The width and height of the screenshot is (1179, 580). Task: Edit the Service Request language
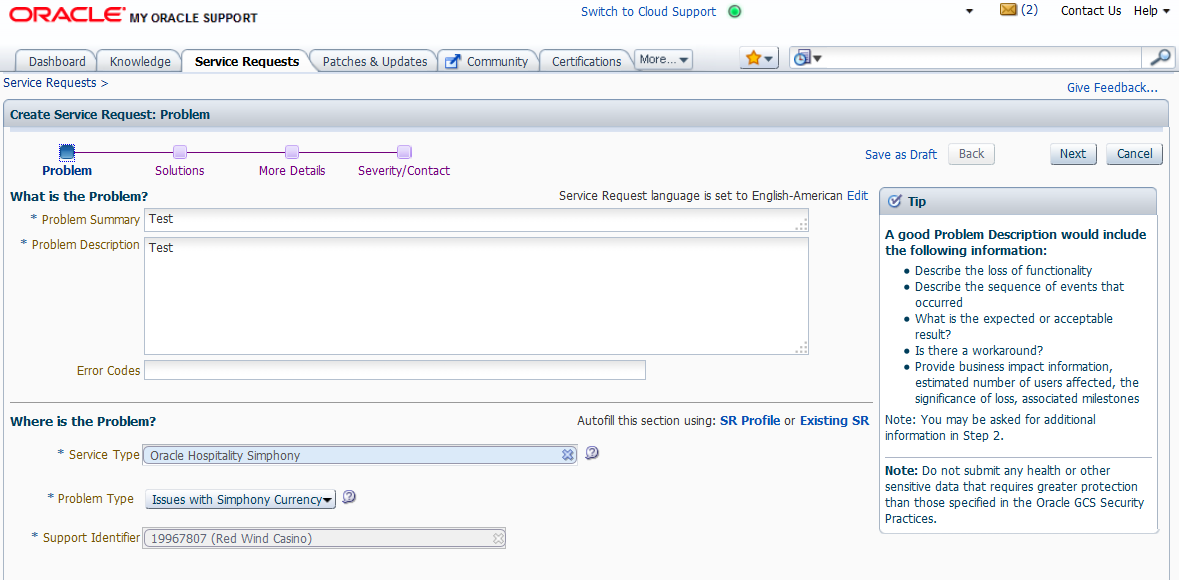[x=857, y=196]
